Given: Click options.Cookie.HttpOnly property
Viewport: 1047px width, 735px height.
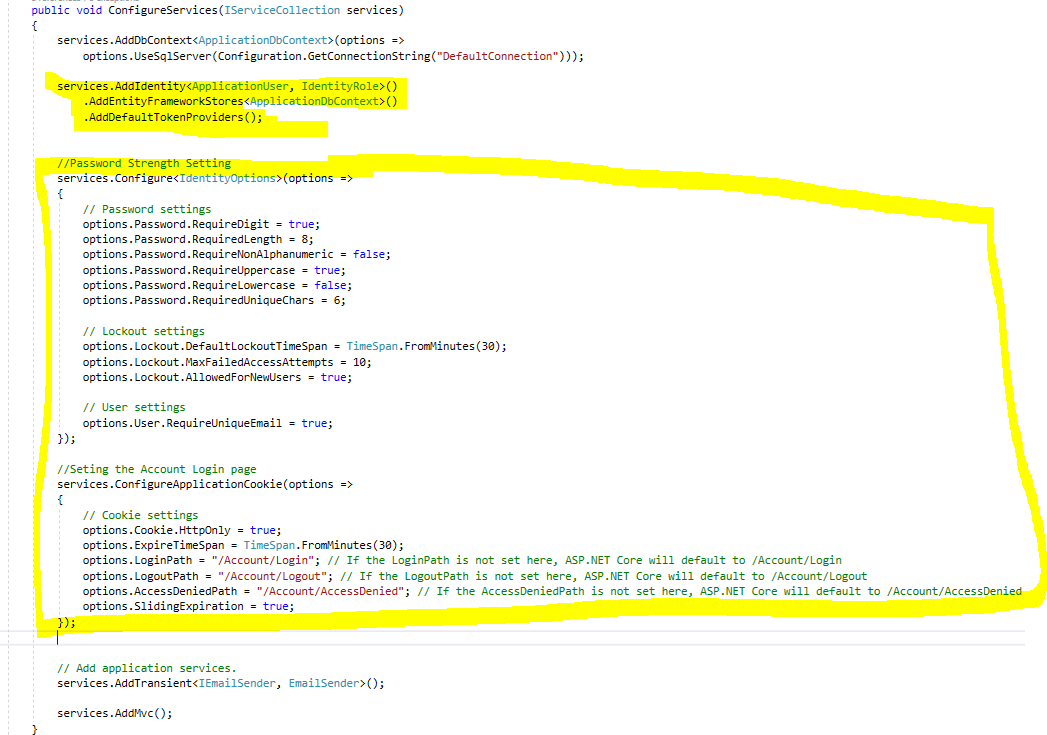Looking at the screenshot, I should 156,530.
